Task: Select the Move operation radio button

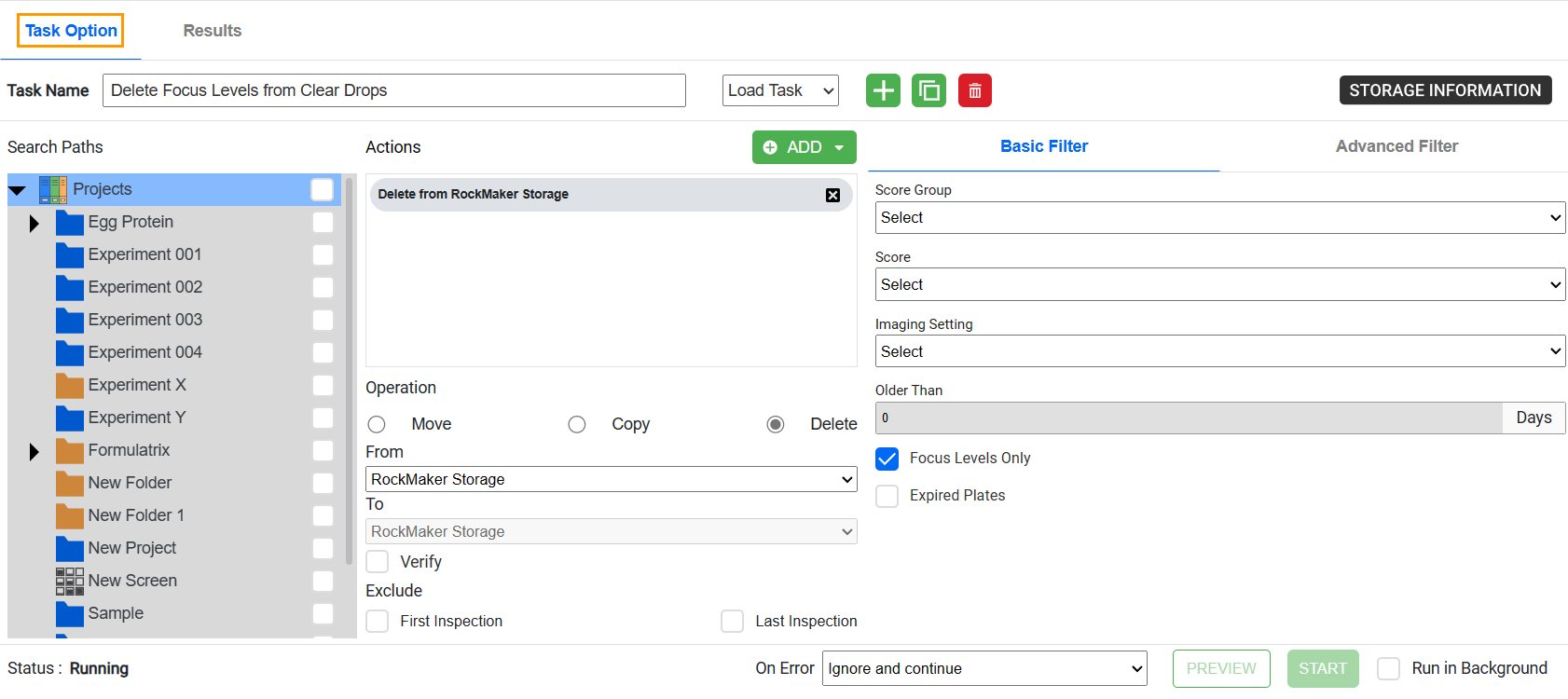Action: point(377,425)
